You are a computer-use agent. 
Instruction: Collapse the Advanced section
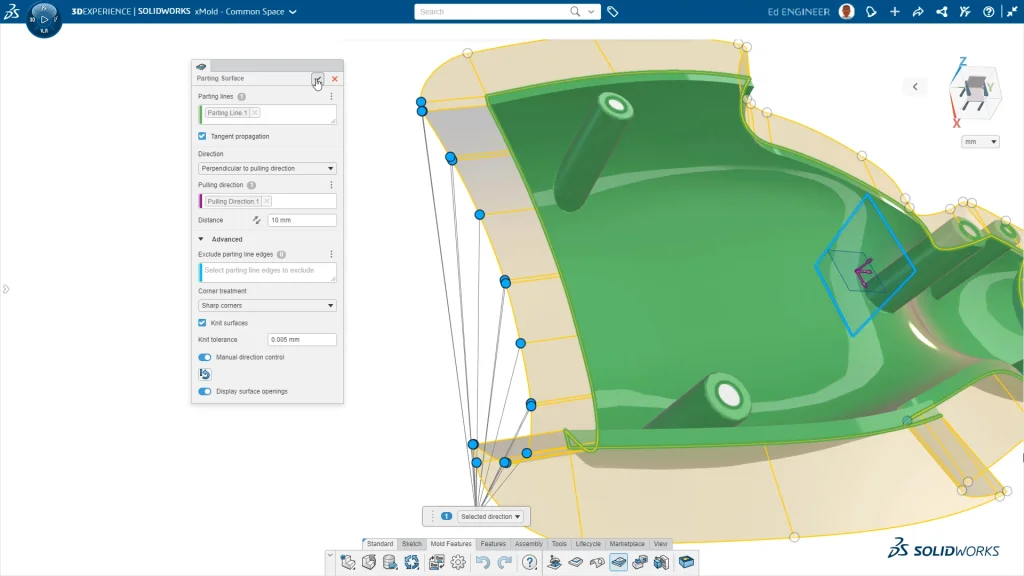click(x=202, y=239)
